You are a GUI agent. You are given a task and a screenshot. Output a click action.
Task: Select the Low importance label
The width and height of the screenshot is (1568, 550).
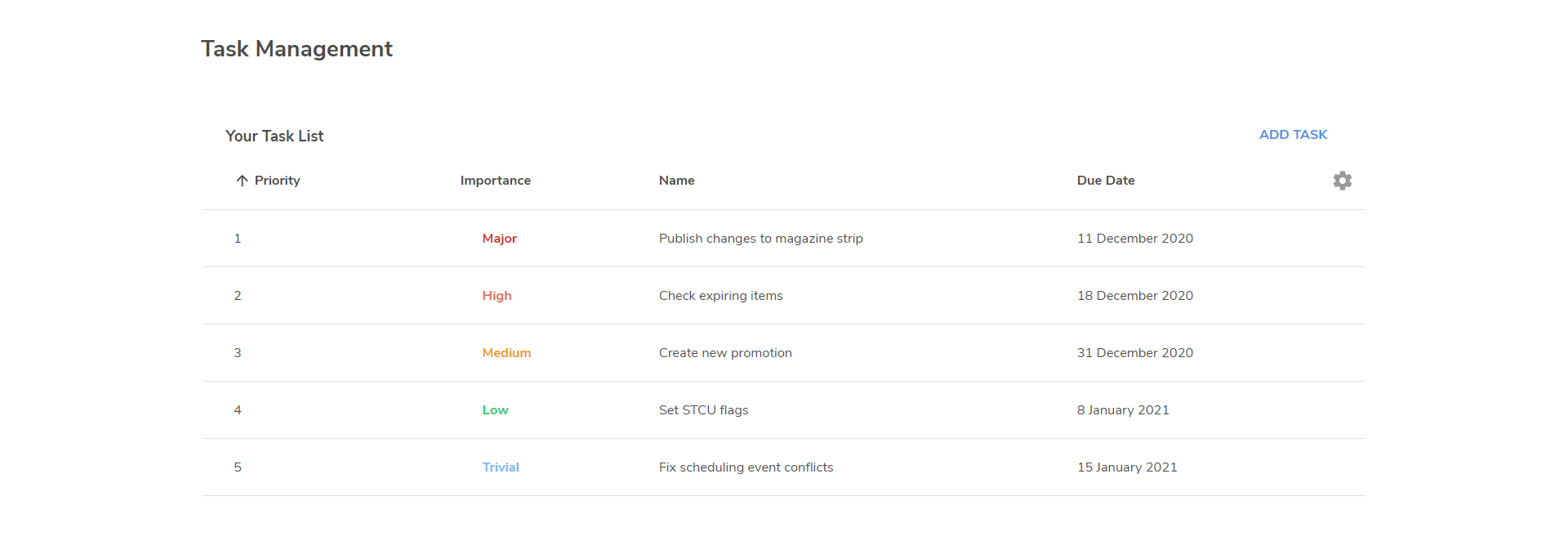pyautogui.click(x=495, y=410)
